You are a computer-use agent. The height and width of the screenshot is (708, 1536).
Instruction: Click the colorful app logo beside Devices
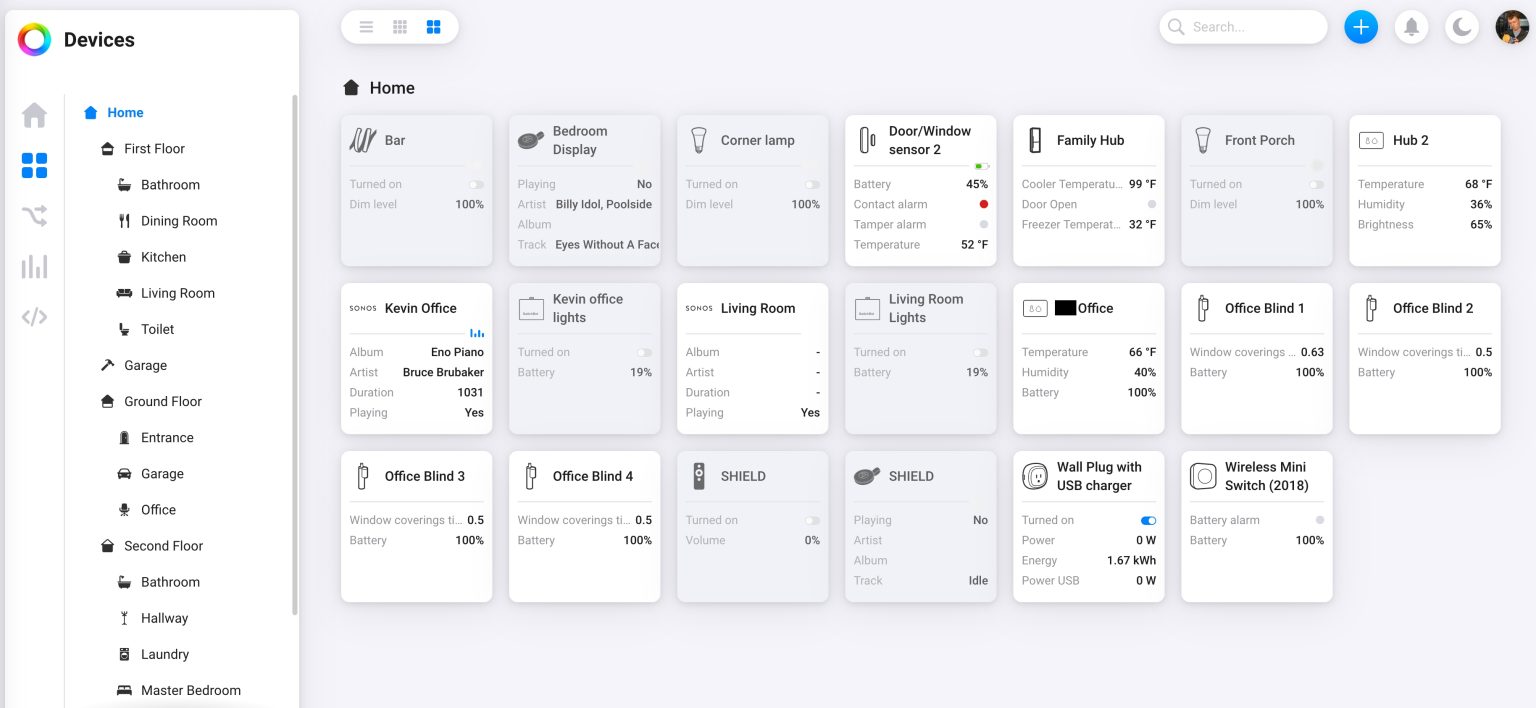pos(33,39)
